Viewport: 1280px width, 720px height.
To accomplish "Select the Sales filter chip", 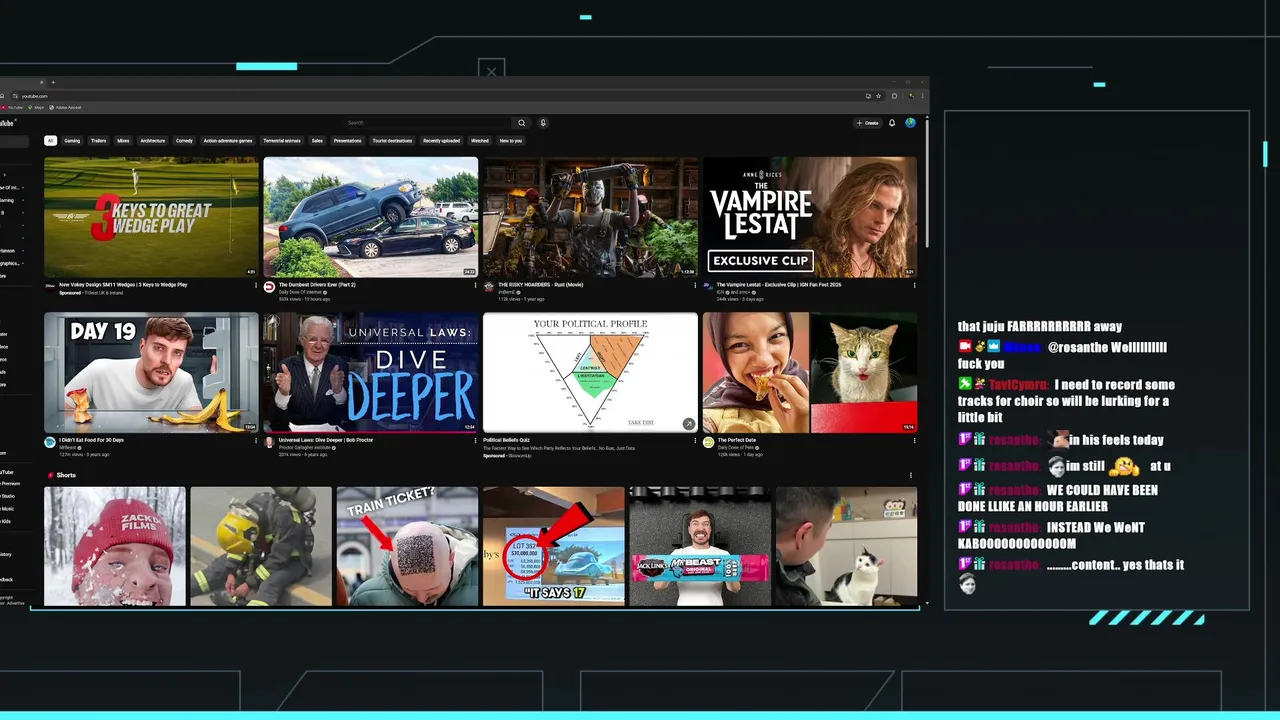I will (317, 141).
